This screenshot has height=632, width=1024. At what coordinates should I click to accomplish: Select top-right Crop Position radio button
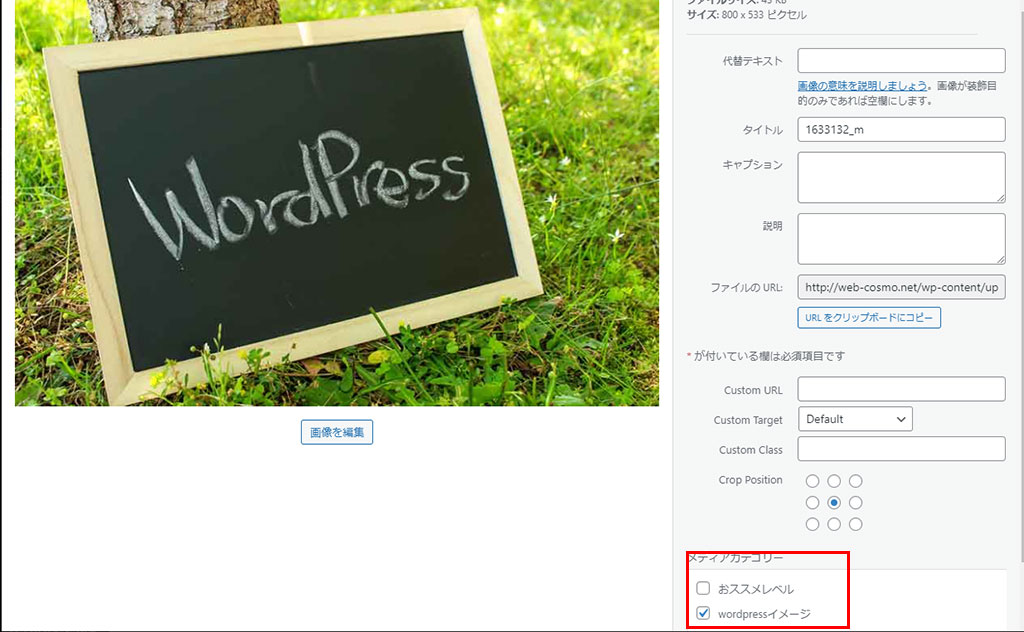855,481
